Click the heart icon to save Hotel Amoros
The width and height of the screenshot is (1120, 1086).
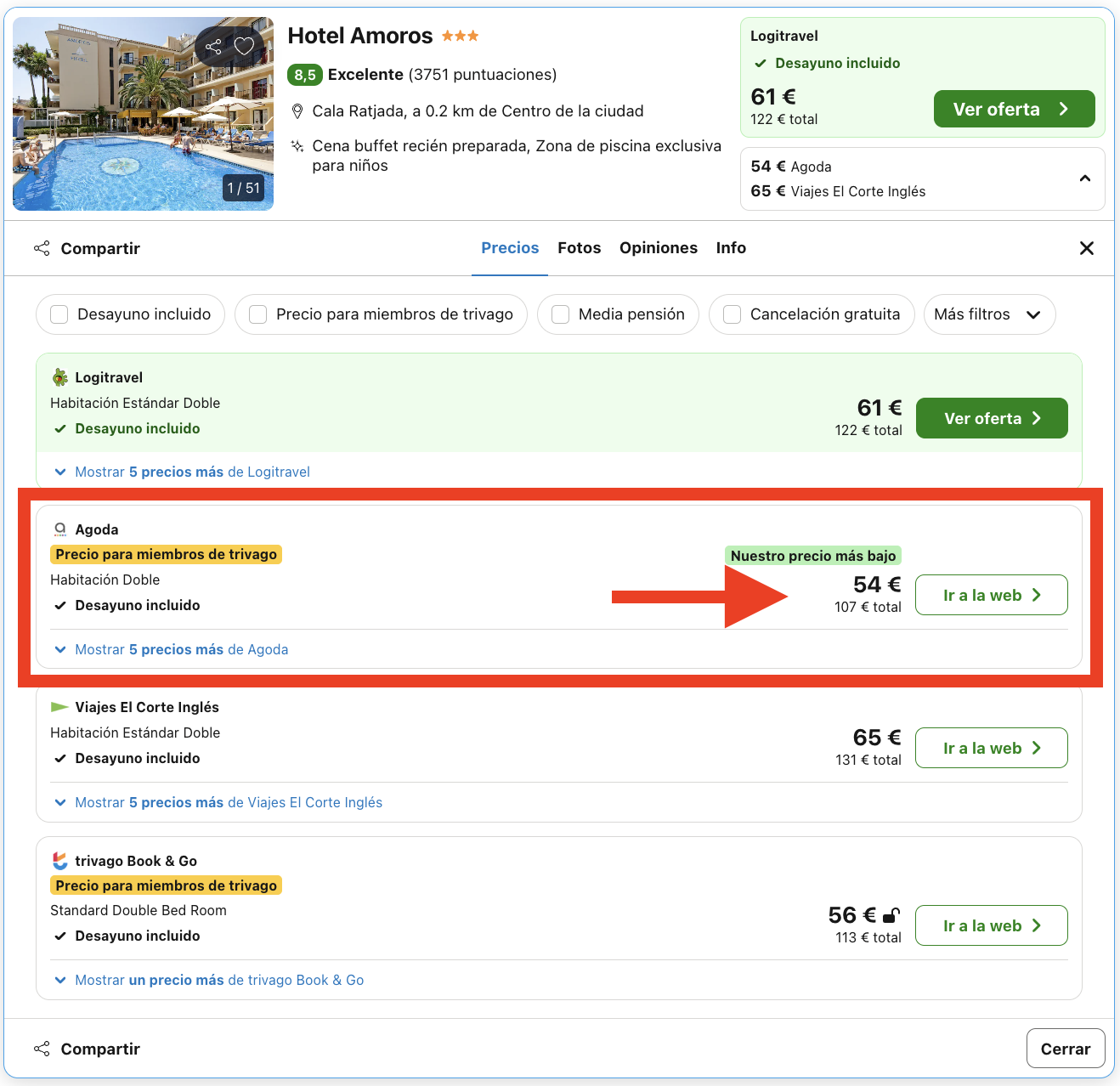[246, 47]
